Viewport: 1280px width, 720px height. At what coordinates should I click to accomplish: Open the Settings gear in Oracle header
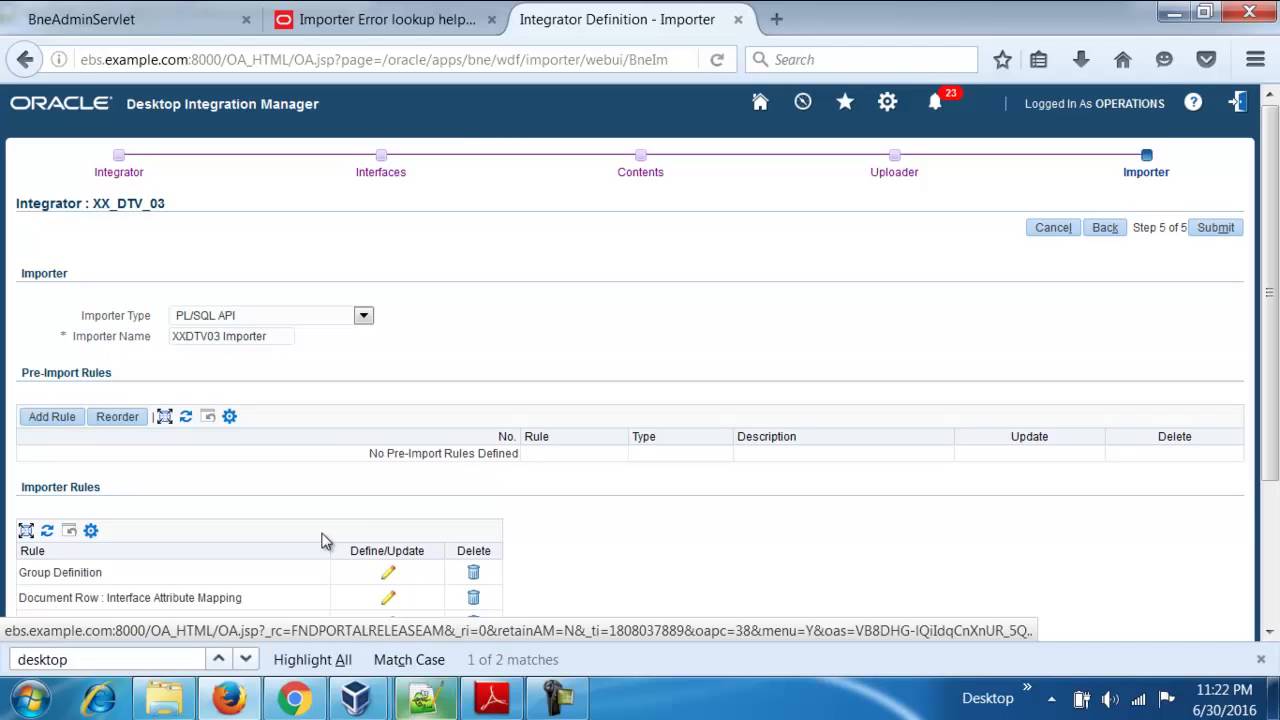[x=887, y=102]
